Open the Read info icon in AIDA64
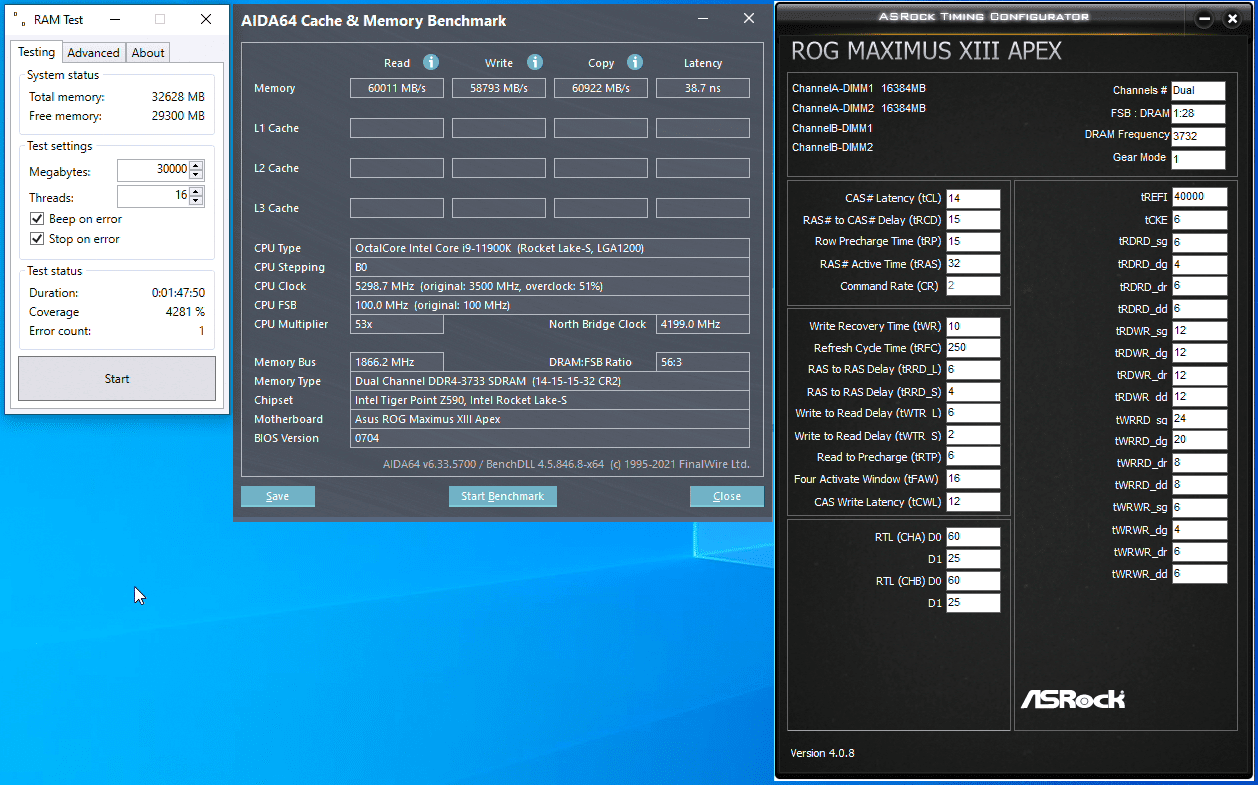The height and width of the screenshot is (785, 1258). 431,62
